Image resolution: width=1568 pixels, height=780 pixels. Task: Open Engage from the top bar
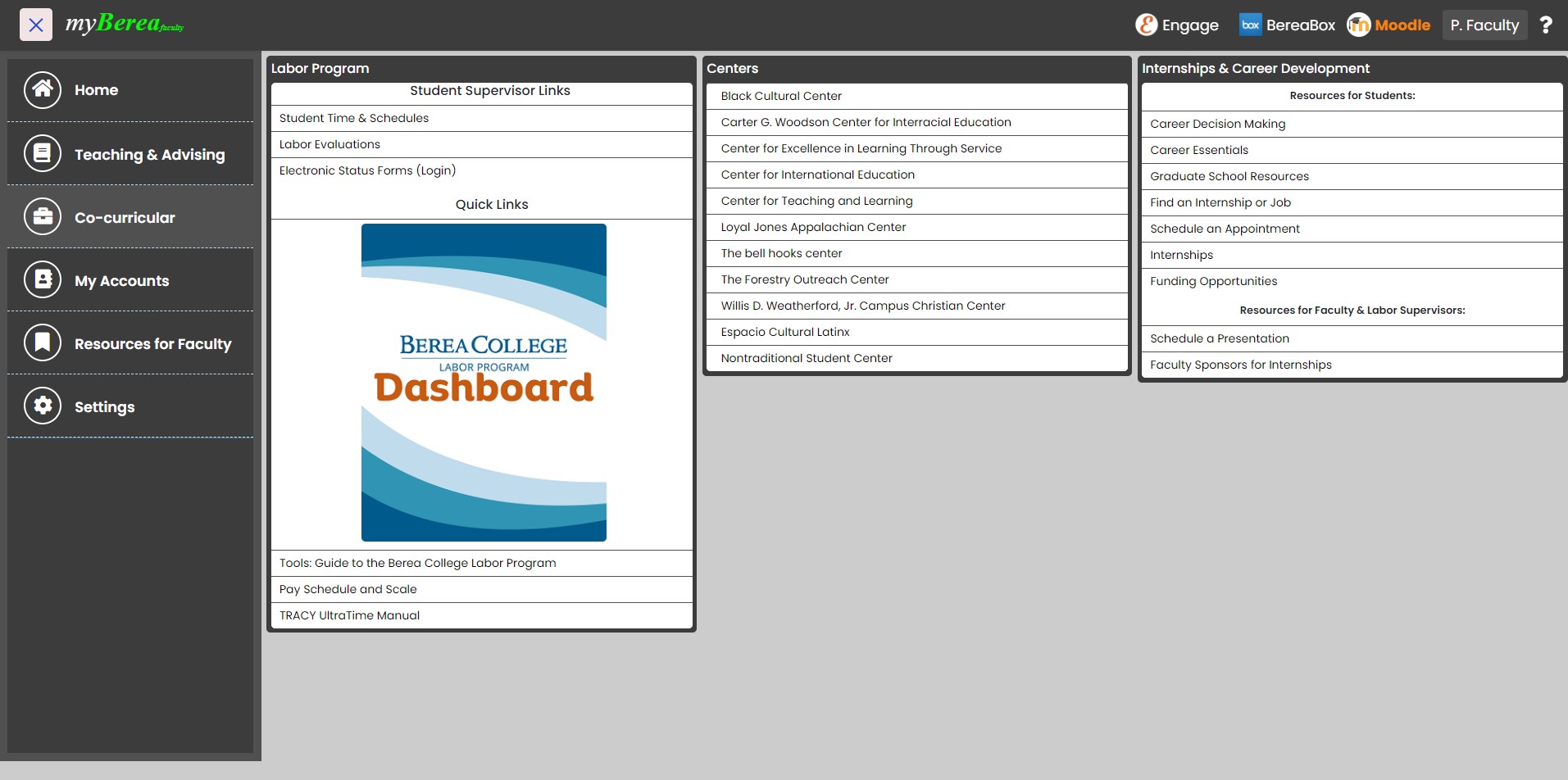pyautogui.click(x=1177, y=25)
